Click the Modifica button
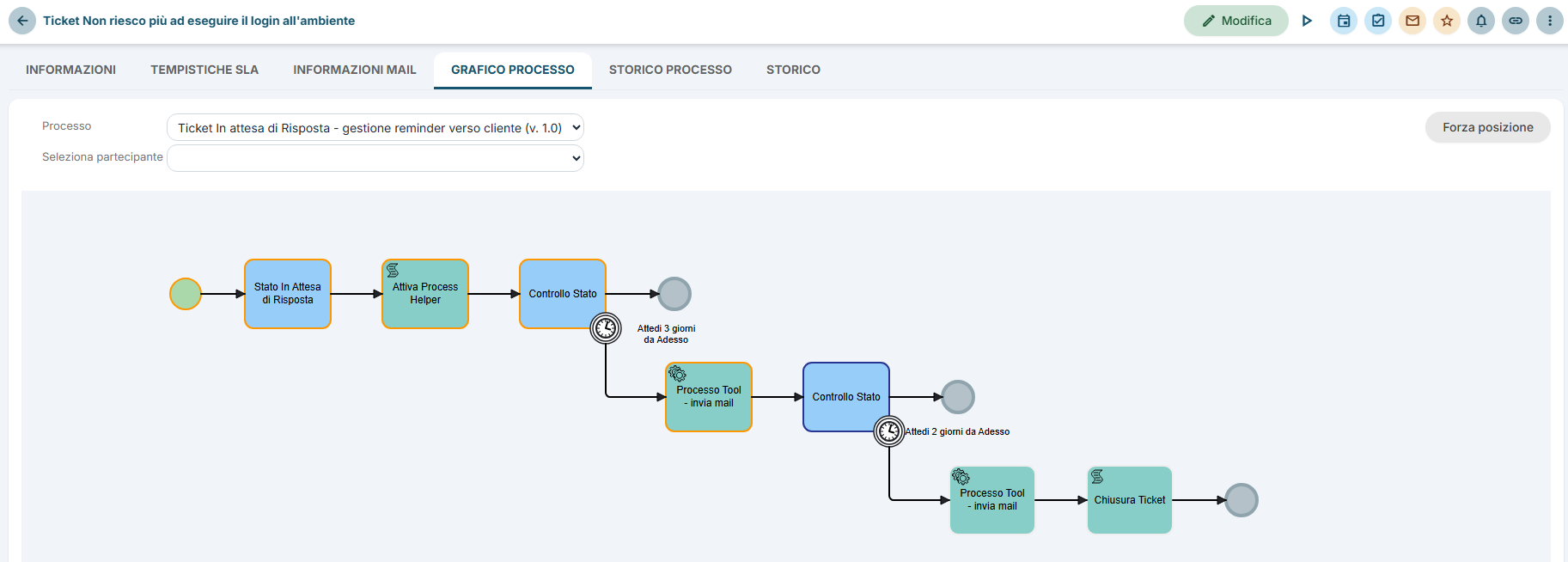Image resolution: width=1568 pixels, height=562 pixels. pos(1235,21)
